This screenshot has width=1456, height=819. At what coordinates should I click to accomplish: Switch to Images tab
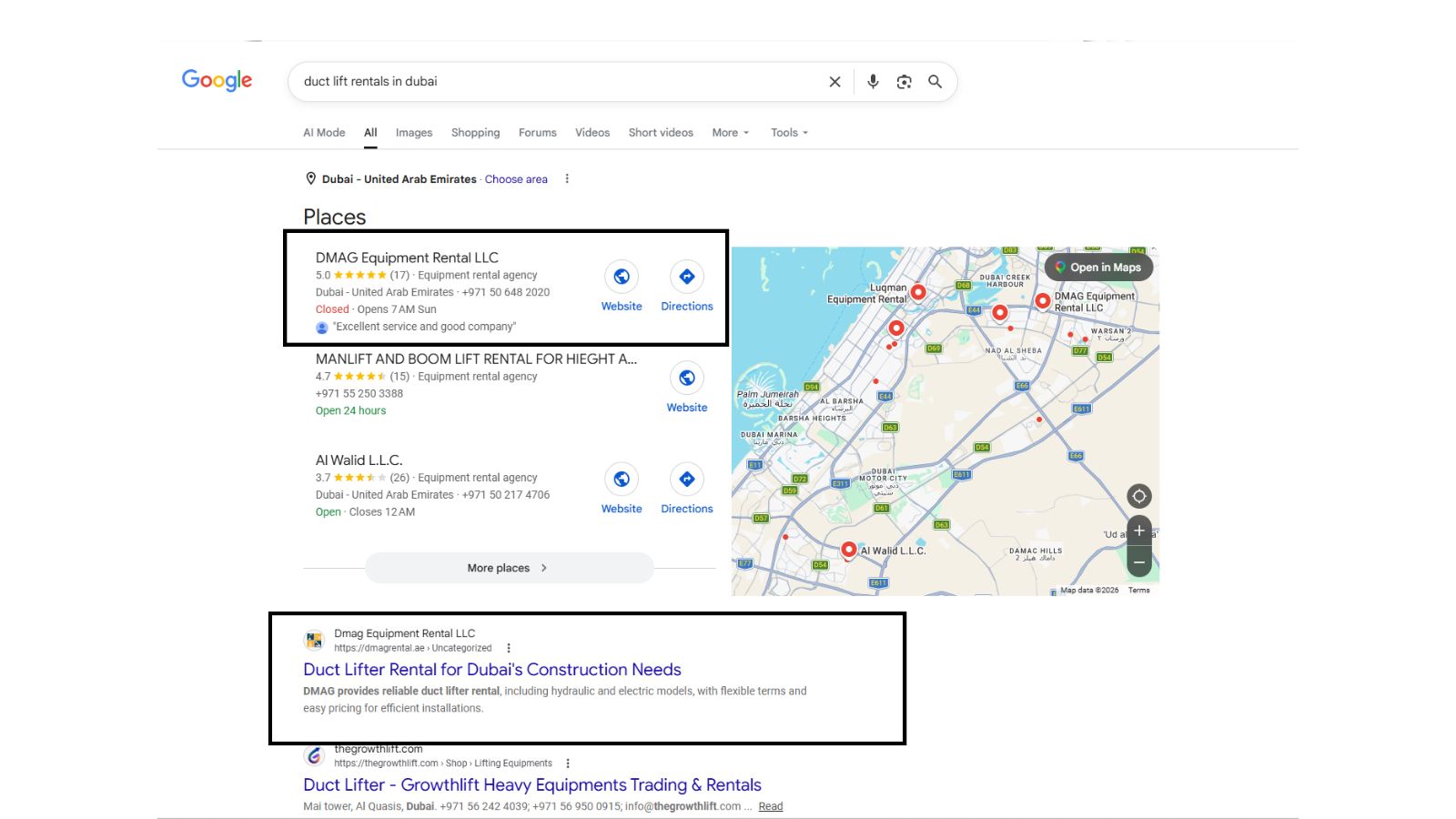coord(414,133)
